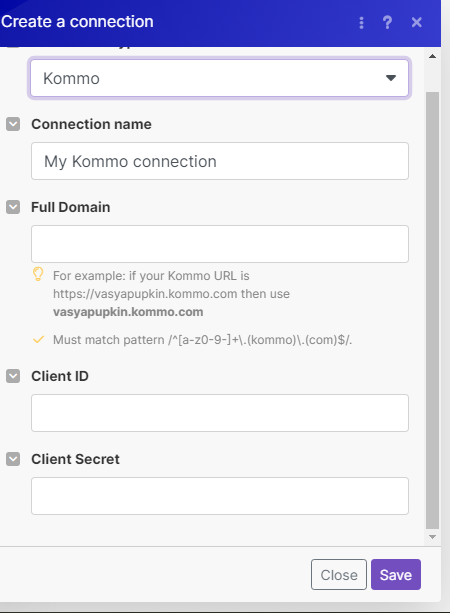
Task: Click the Close button at the bottom
Action: click(339, 575)
